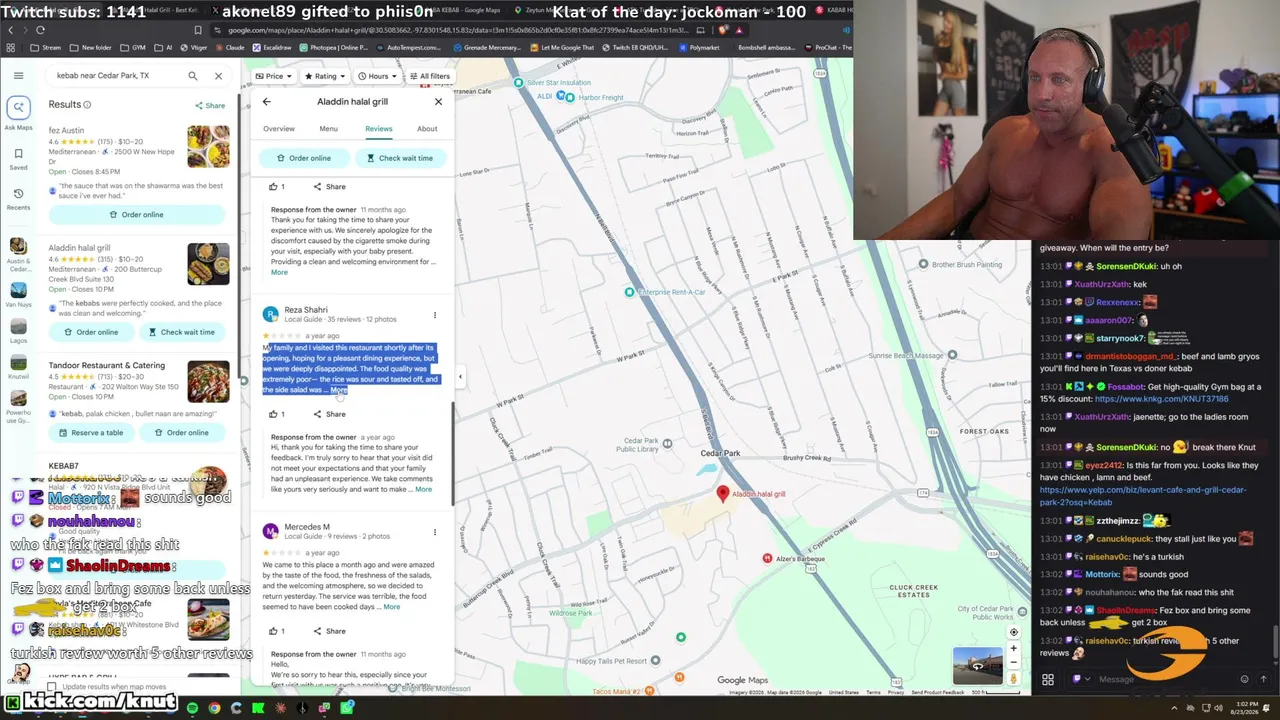The width and height of the screenshot is (1280, 720).
Task: Click Check wait time in the place panel
Action: pyautogui.click(x=400, y=158)
